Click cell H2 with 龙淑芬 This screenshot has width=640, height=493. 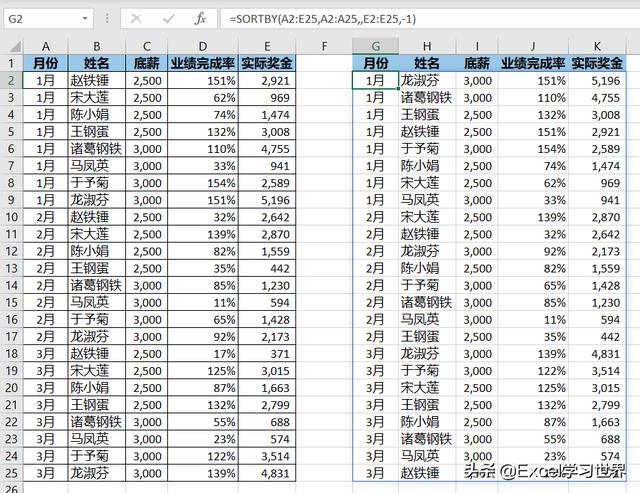click(427, 80)
